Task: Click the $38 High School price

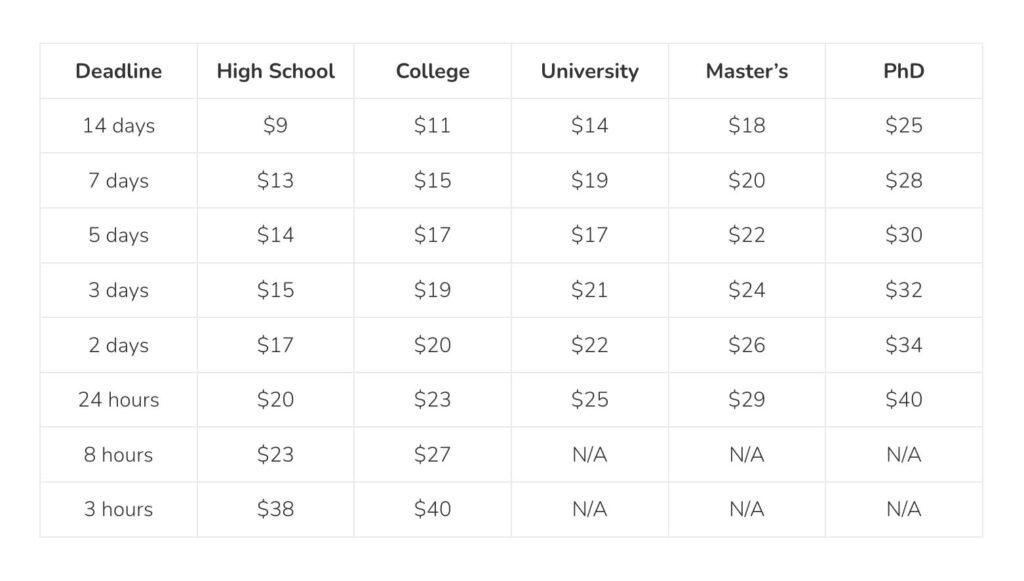Action: coord(276,509)
